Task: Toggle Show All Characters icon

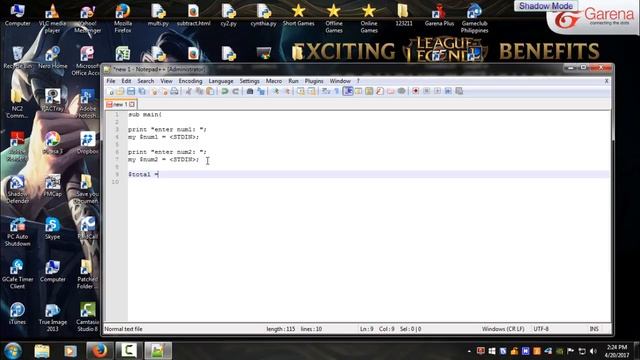Action: click(337, 91)
